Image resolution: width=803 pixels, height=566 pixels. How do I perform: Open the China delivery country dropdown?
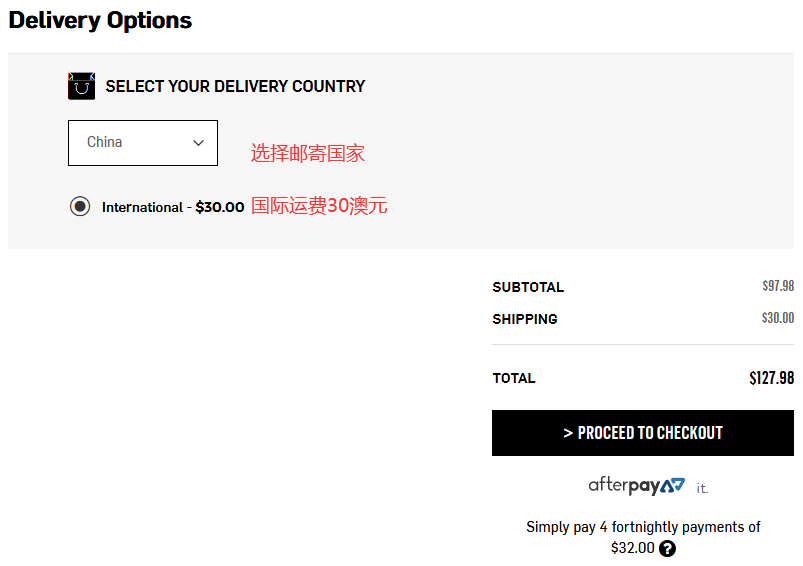tap(142, 143)
